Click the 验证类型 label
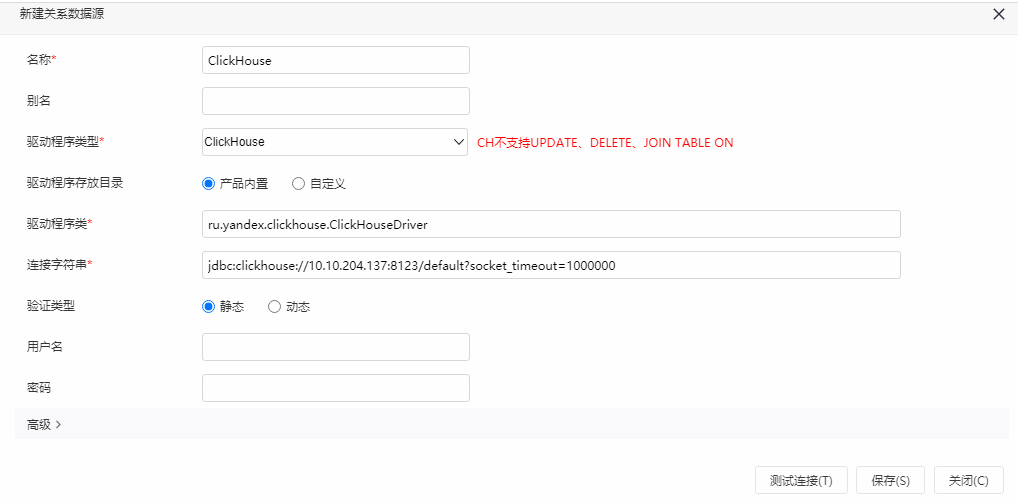 click(51, 306)
